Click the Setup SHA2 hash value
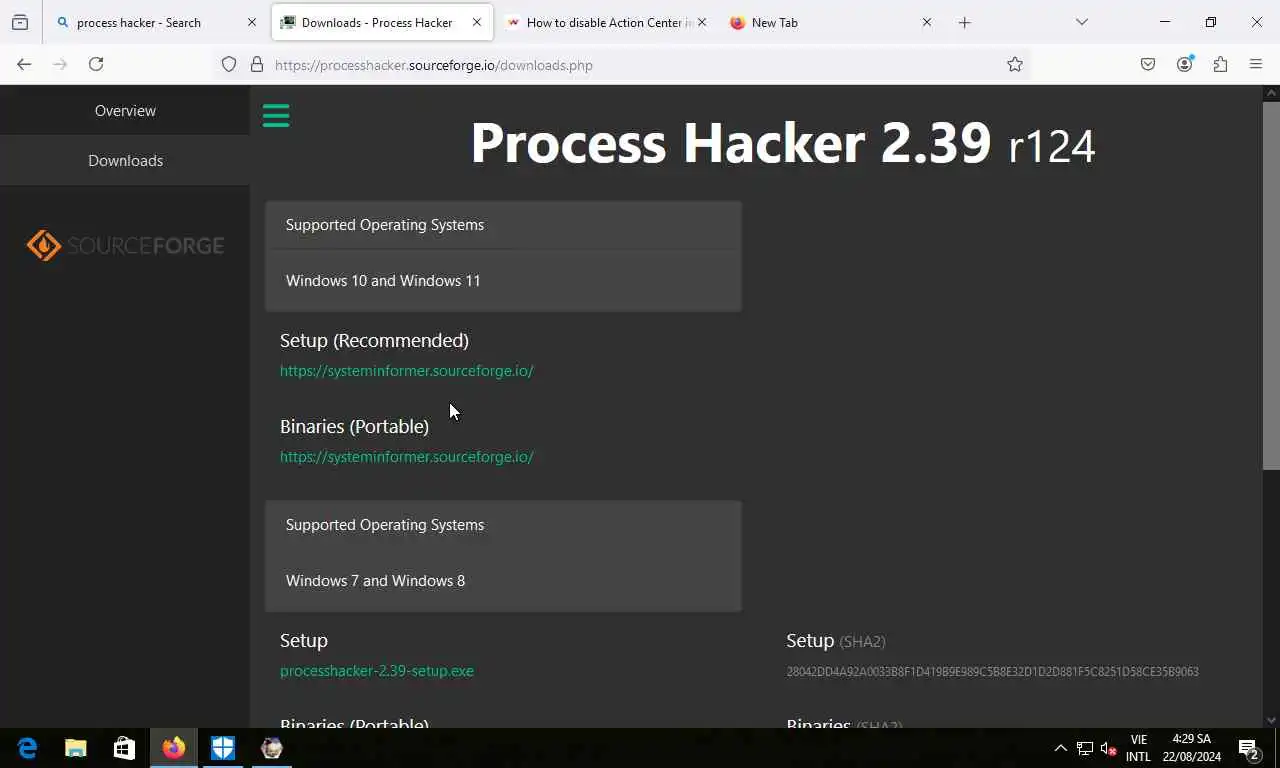This screenshot has width=1280, height=768. (992, 671)
